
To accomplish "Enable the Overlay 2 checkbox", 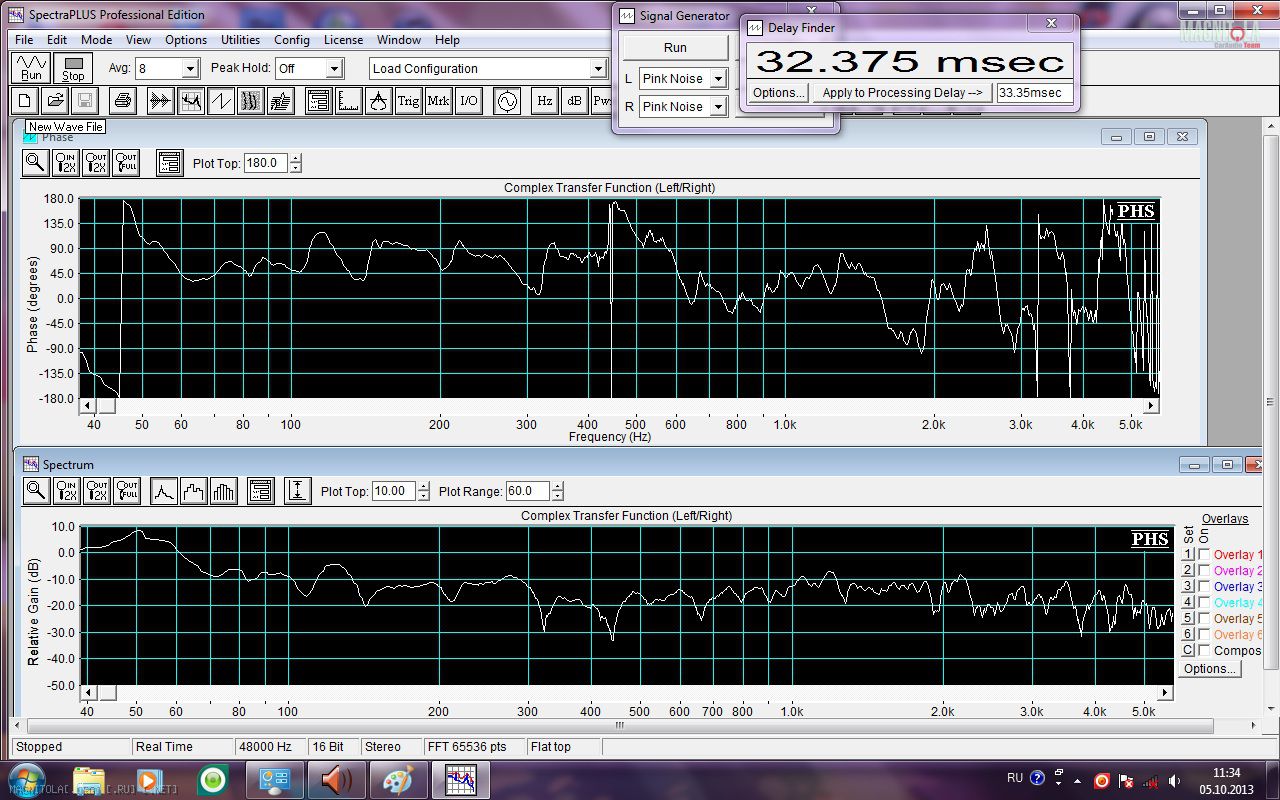I will (x=1204, y=571).
